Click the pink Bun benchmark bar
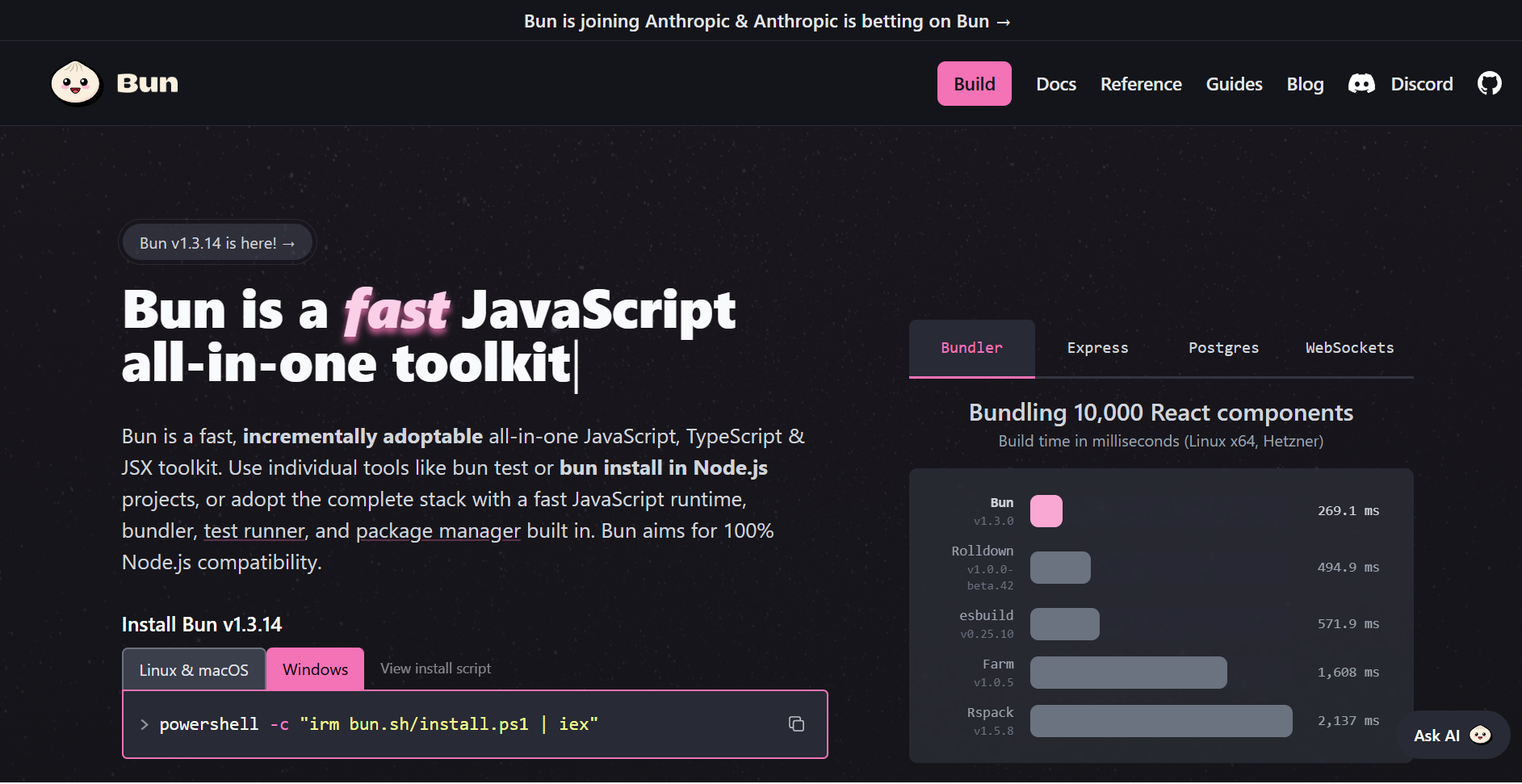 pyautogui.click(x=1046, y=511)
